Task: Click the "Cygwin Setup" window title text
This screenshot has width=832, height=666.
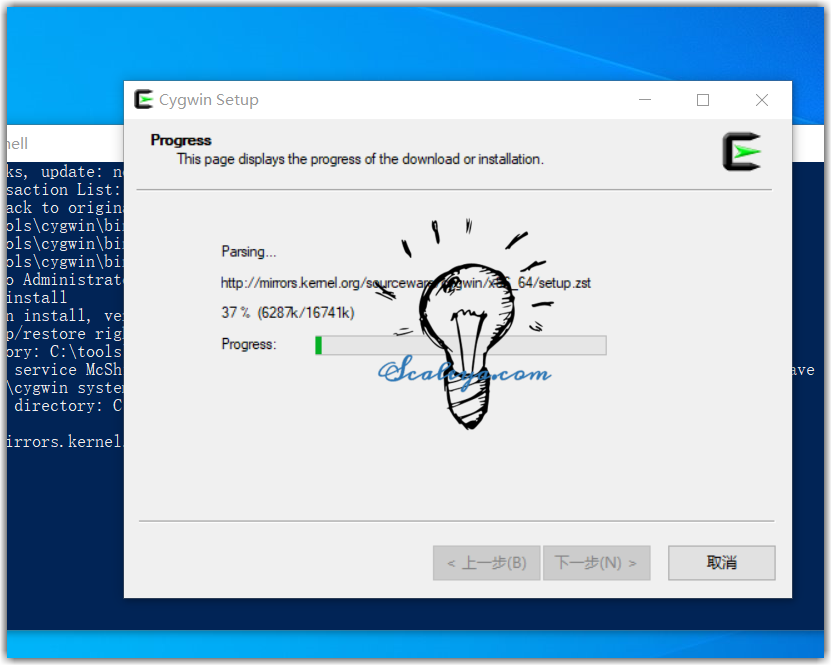Action: point(209,100)
